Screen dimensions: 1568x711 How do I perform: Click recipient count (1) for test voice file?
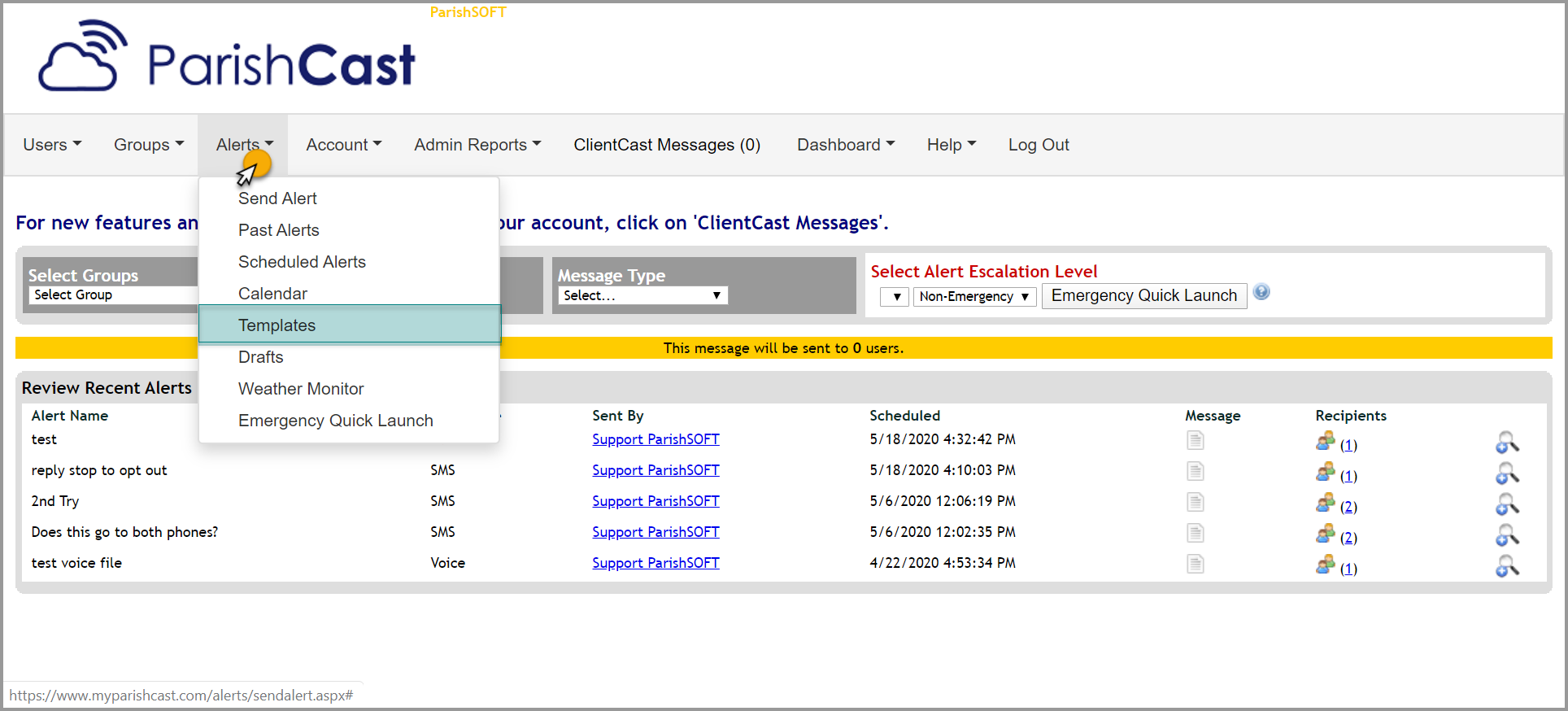tap(1348, 569)
